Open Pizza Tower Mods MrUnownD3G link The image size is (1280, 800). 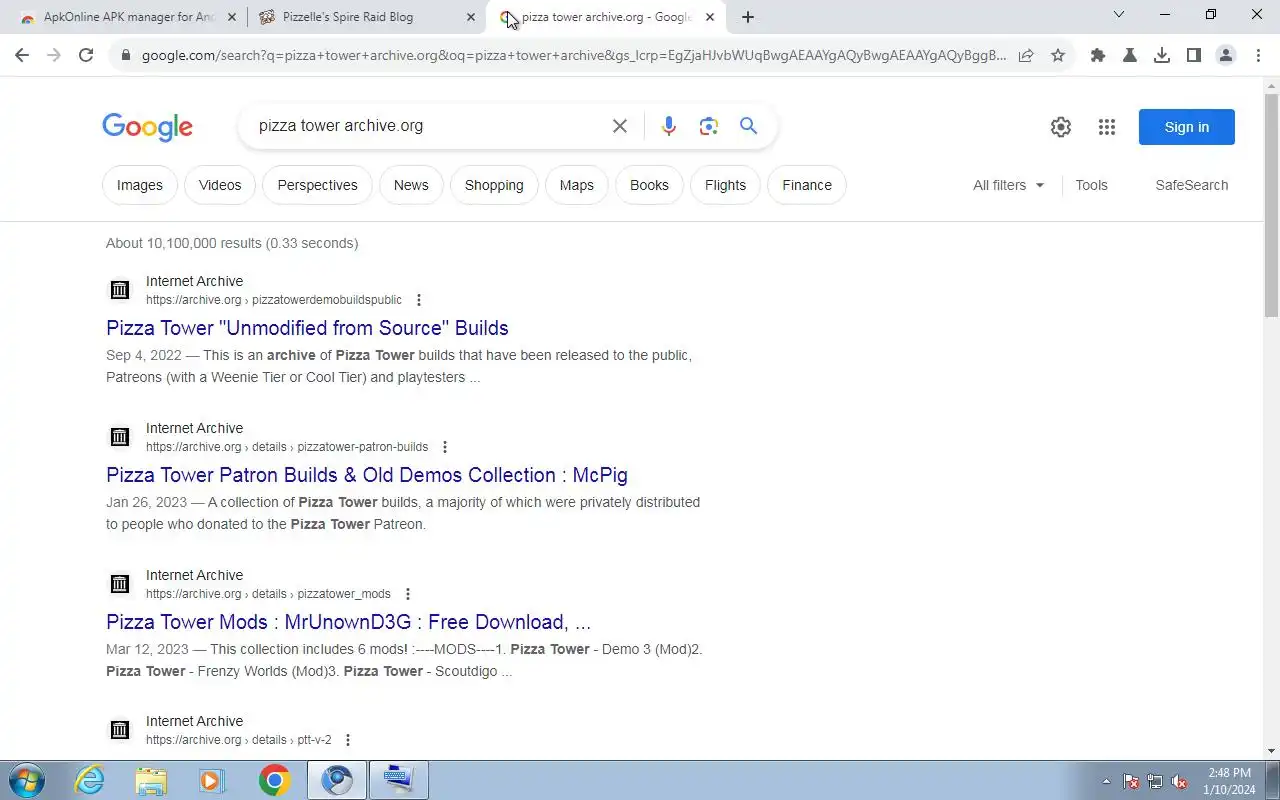point(348,622)
